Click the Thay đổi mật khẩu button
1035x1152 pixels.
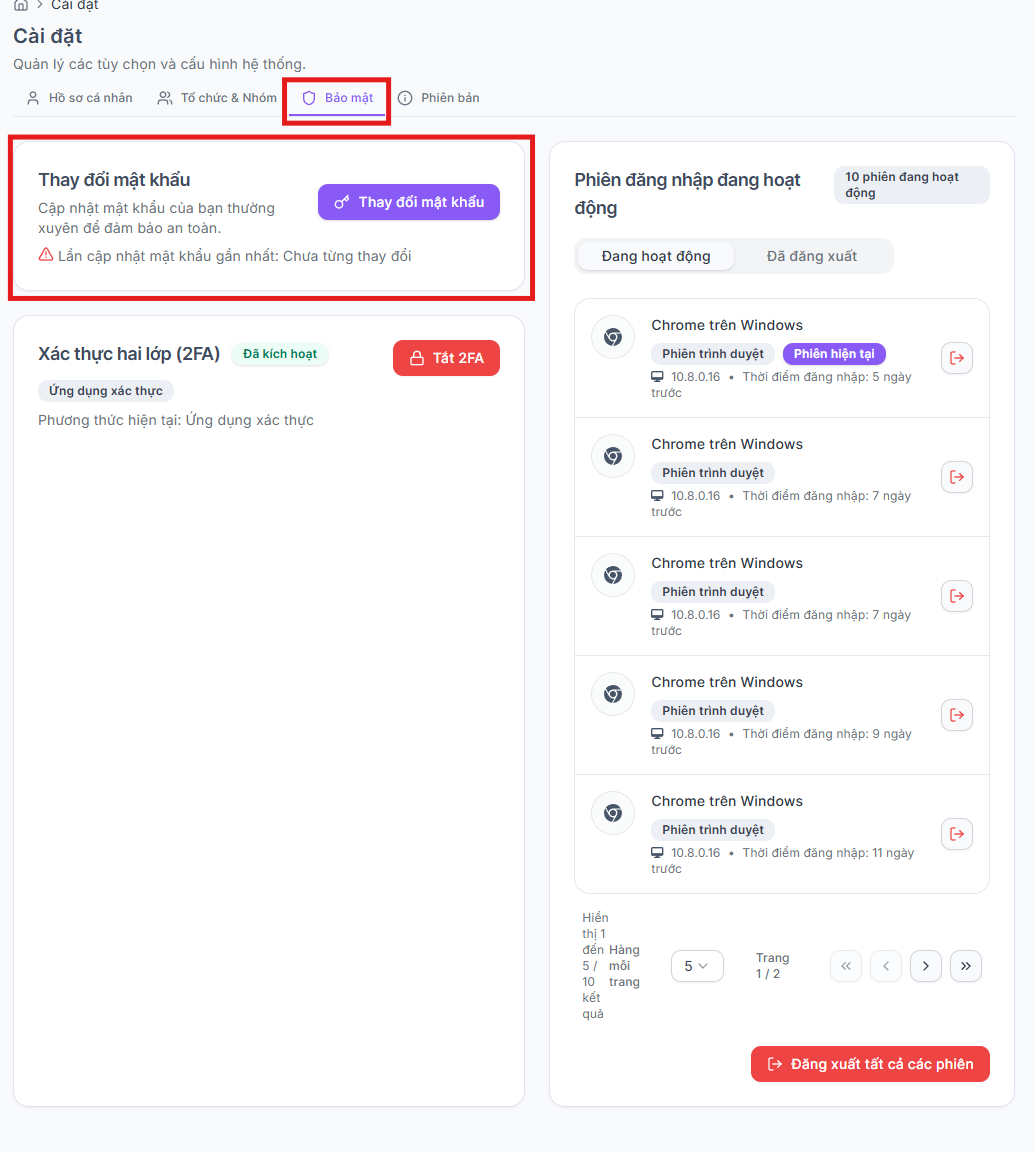(408, 202)
